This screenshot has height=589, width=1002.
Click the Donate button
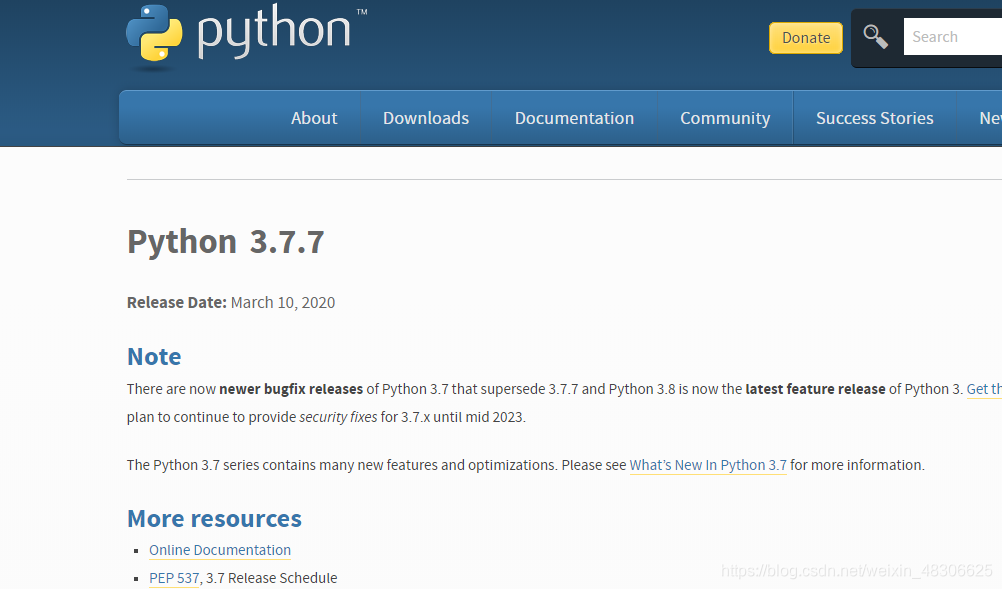(x=806, y=38)
